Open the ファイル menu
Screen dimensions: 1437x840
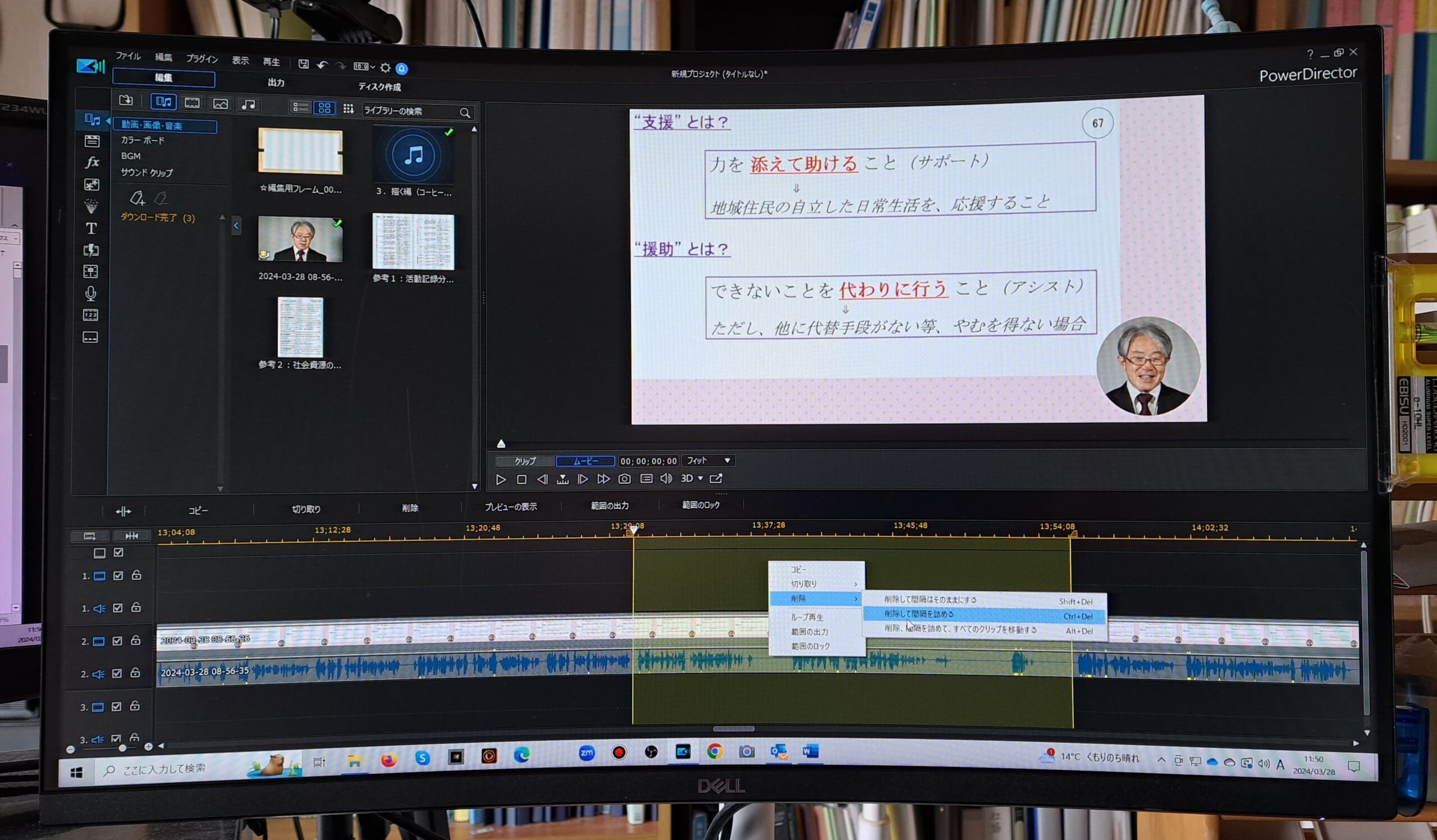pos(129,56)
